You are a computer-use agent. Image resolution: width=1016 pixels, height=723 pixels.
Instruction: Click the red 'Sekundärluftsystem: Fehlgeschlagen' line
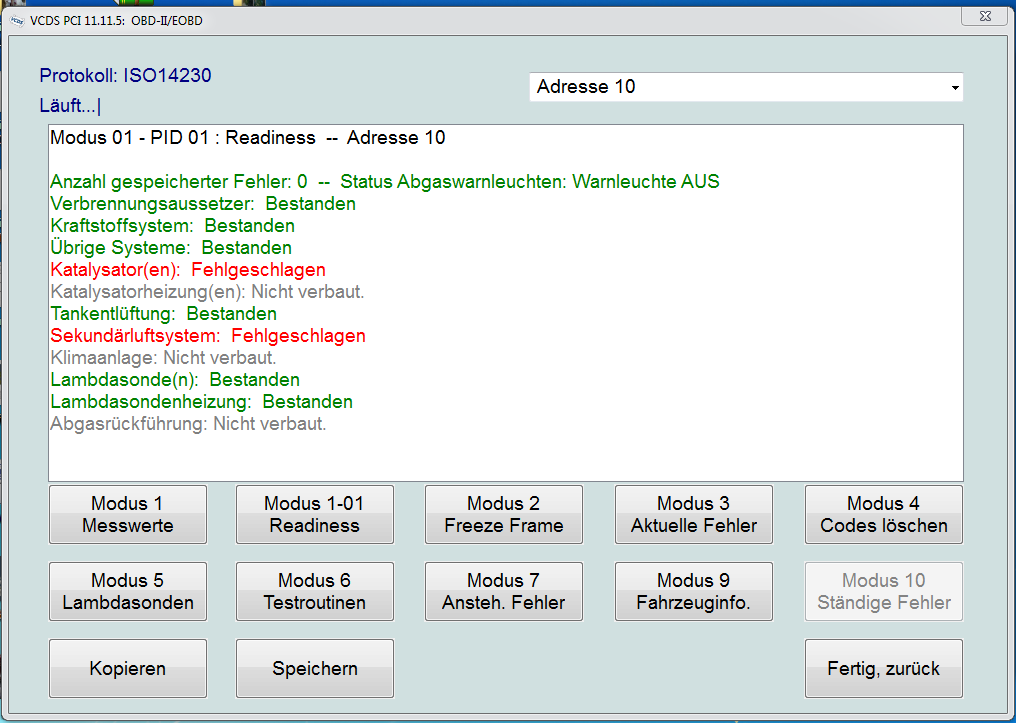coord(208,336)
